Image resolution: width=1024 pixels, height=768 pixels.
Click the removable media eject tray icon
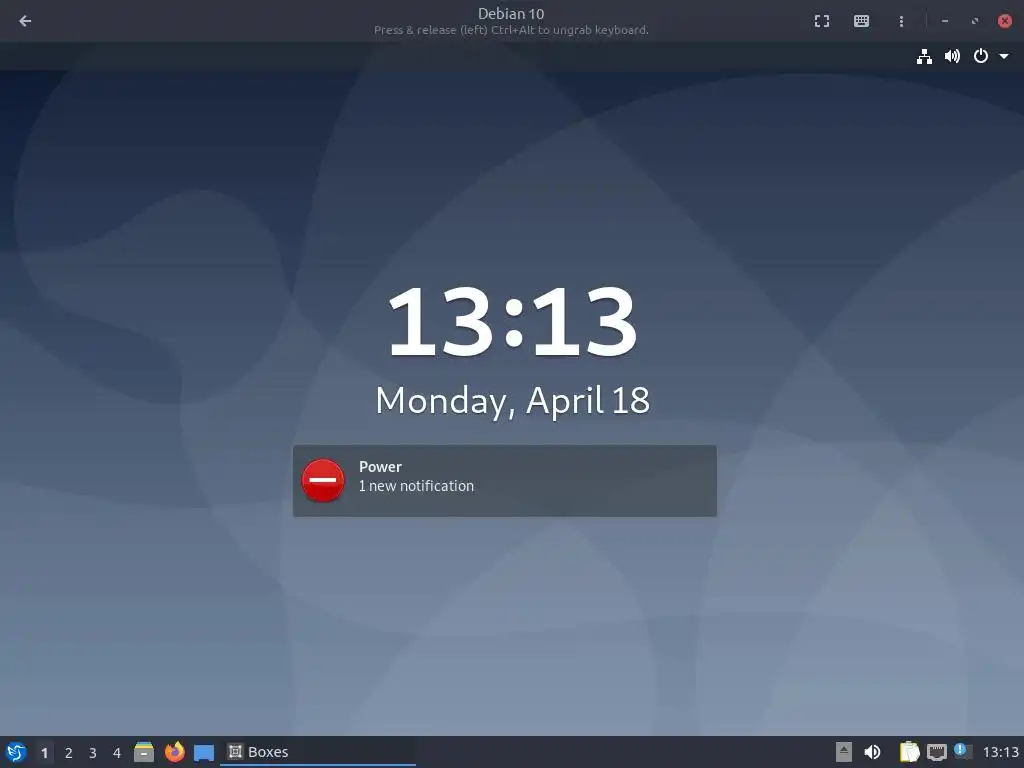click(844, 752)
